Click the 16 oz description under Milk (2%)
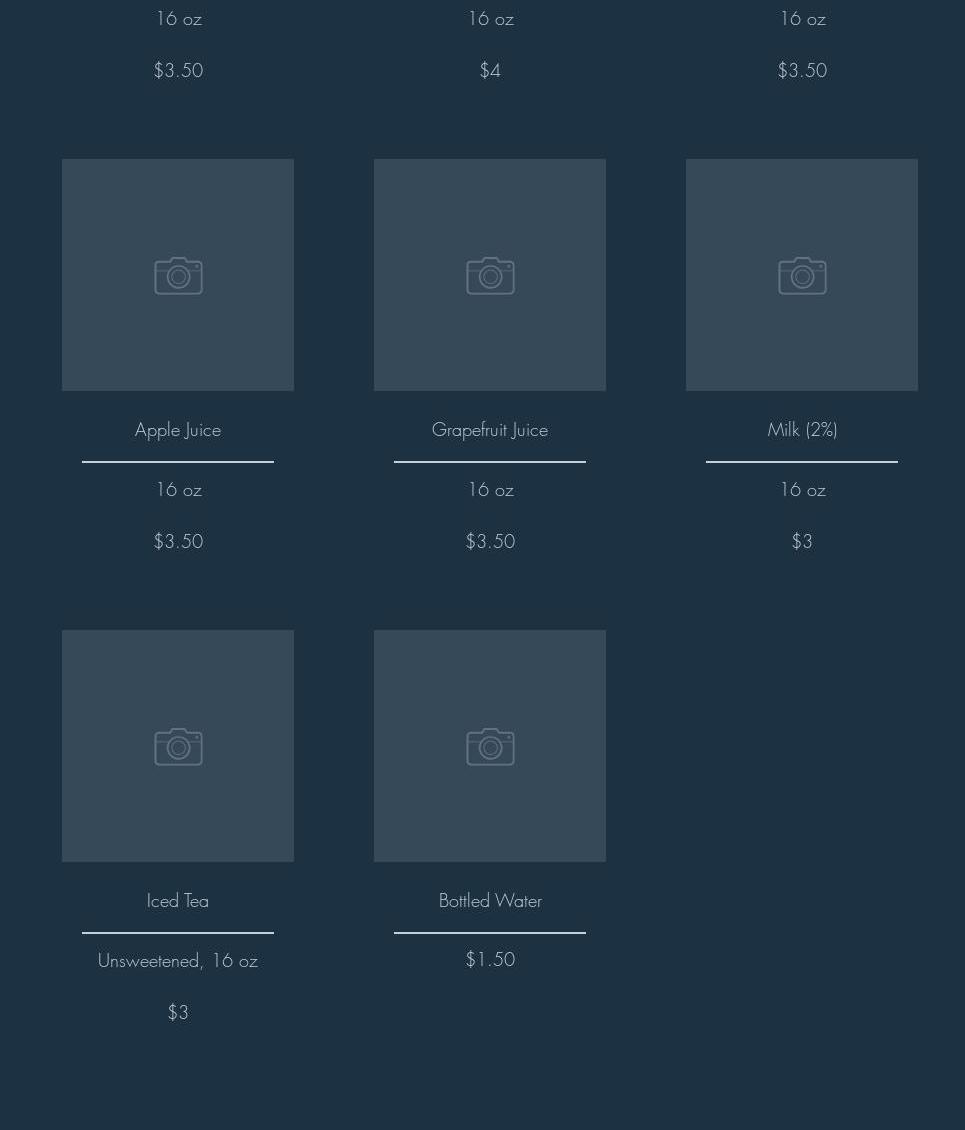Image resolution: width=965 pixels, height=1130 pixels. (x=802, y=490)
